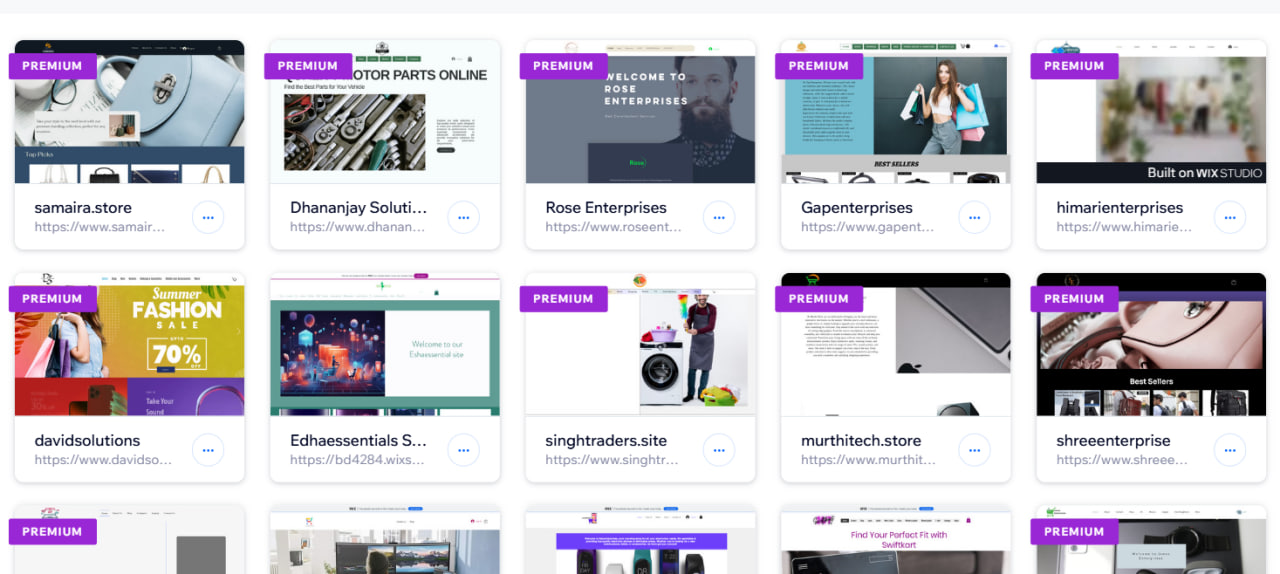This screenshot has width=1280, height=574.
Task: Open the https://www.samair... URL link
Action: pos(100,227)
